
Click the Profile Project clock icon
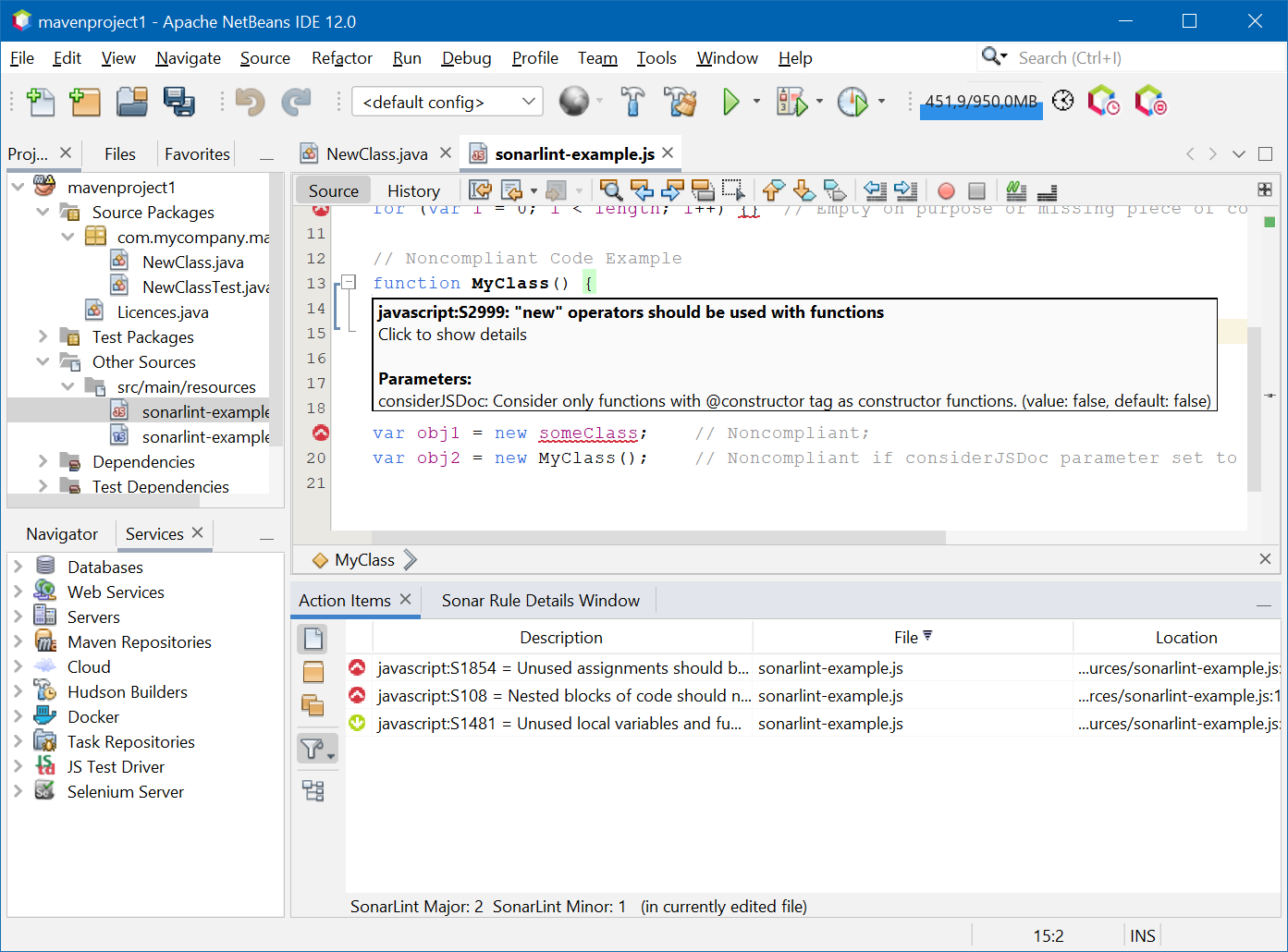point(852,102)
